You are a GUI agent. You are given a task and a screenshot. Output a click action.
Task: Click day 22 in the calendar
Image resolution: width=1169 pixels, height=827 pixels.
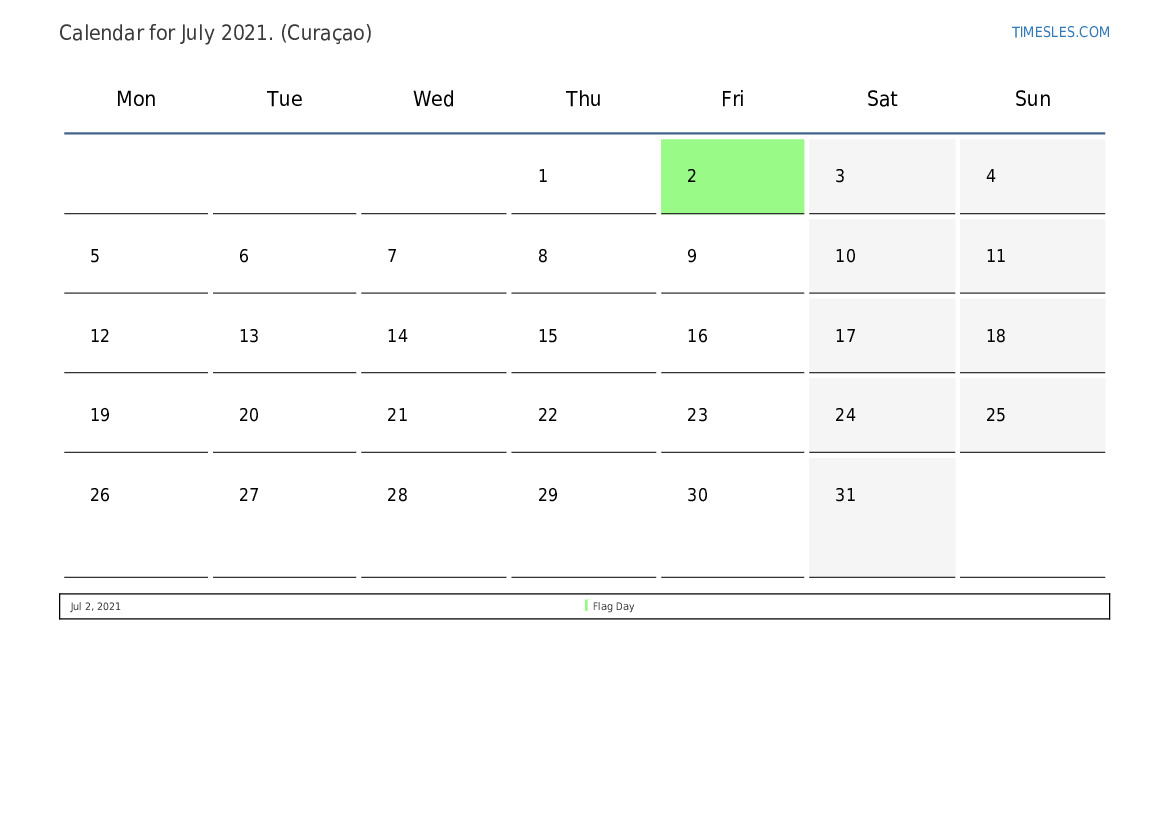[583, 415]
